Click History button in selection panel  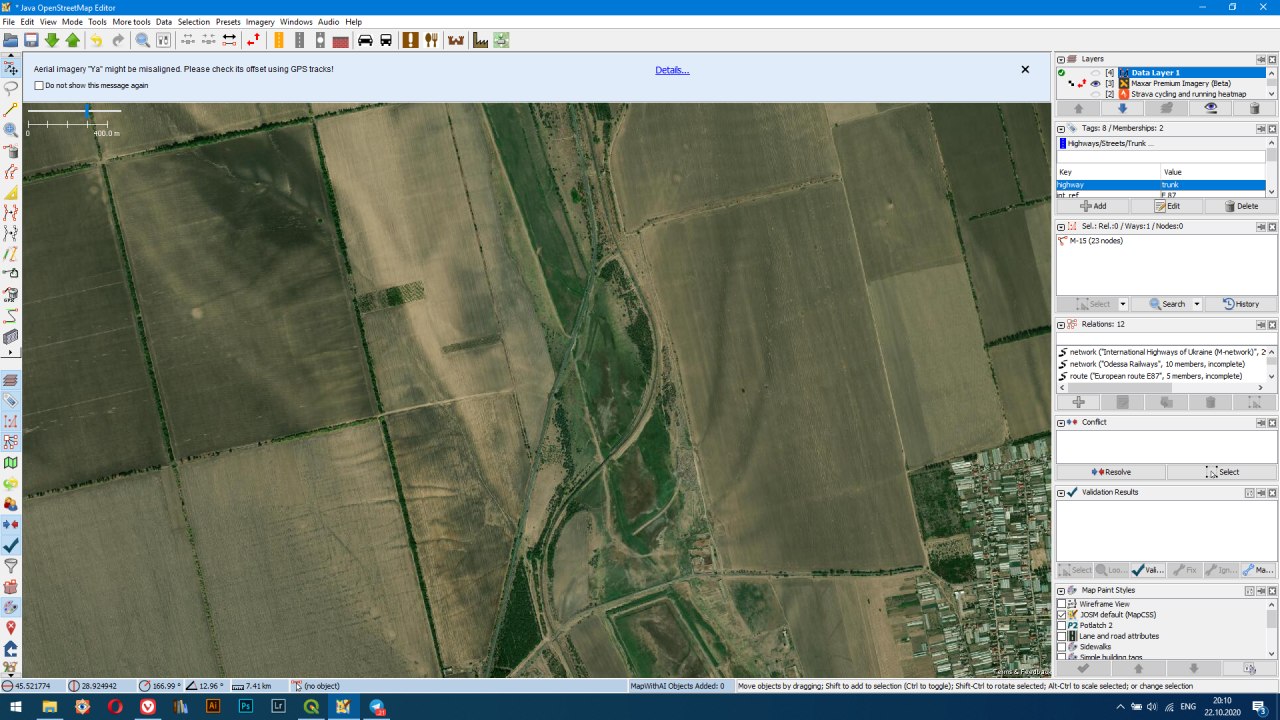[1241, 304]
